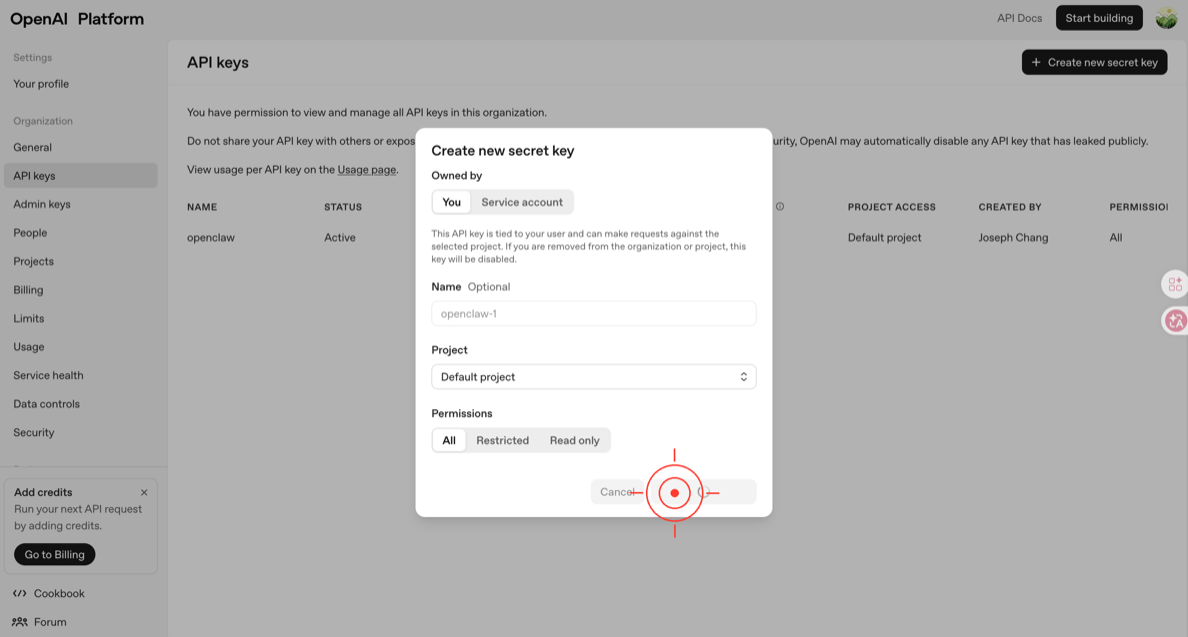
Task: Open the API Docs link
Action: [1019, 18]
